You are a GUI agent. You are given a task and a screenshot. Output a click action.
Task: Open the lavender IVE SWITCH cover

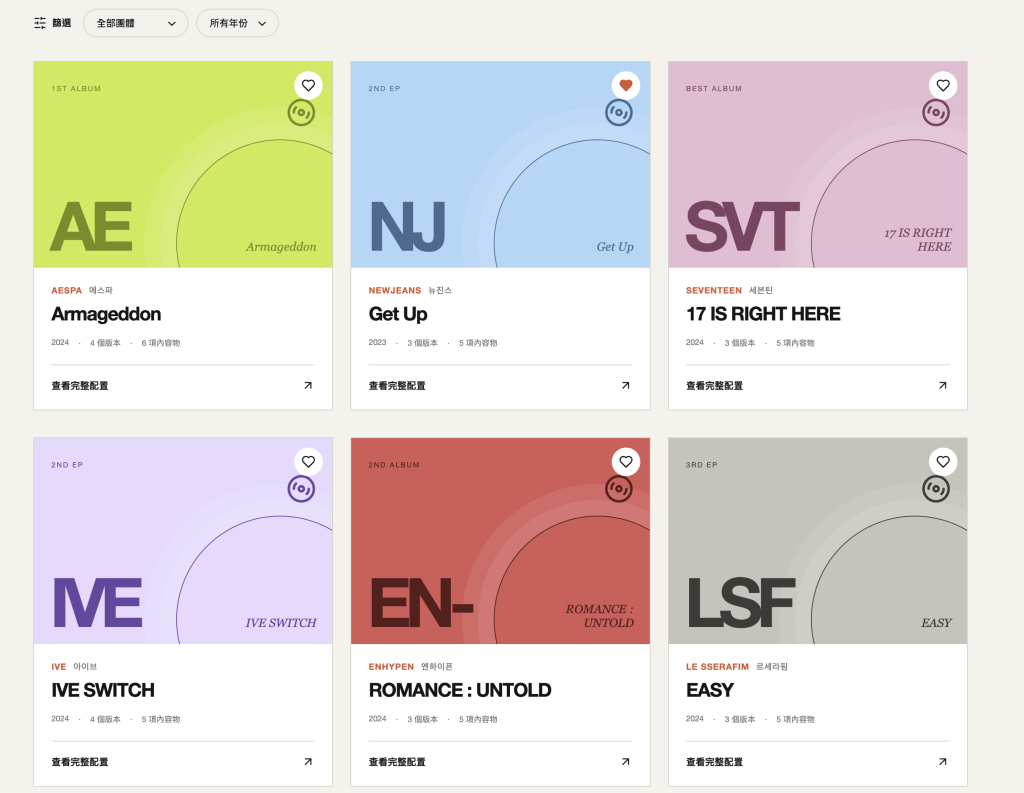click(183, 541)
